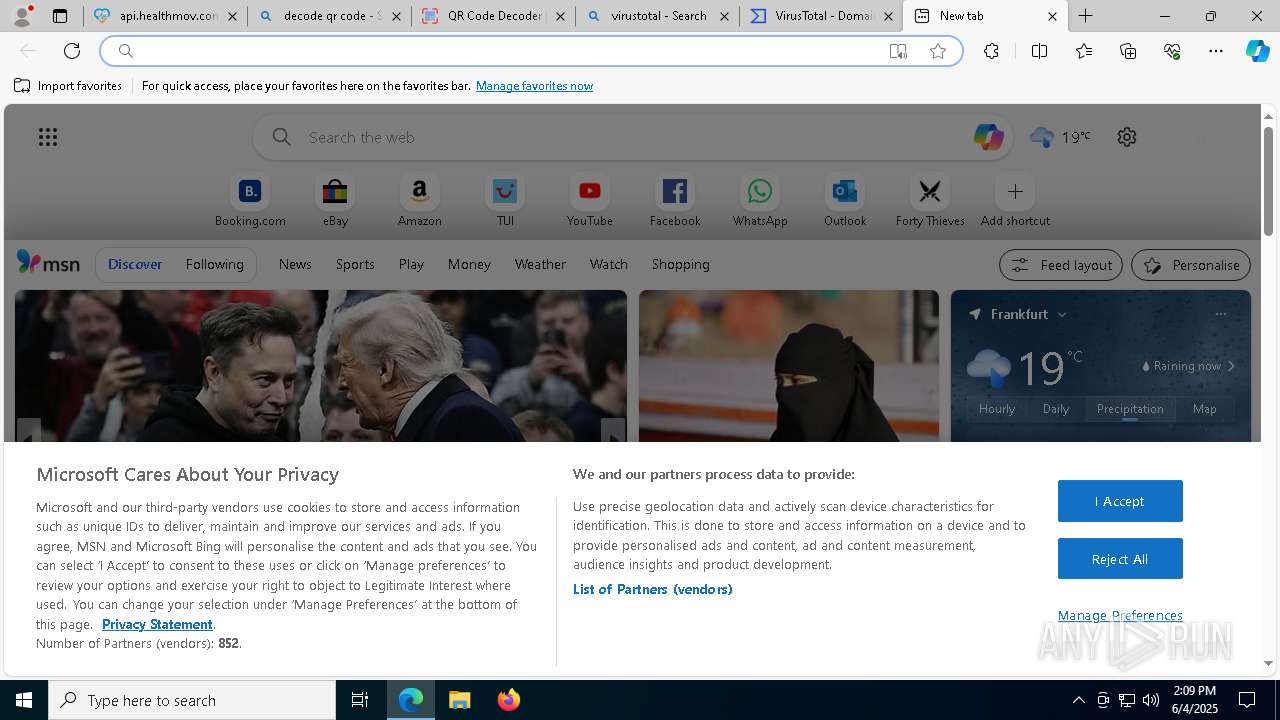Click Add shortcut plus tile
Image resolution: width=1280 pixels, height=720 pixels.
pos(1015,200)
